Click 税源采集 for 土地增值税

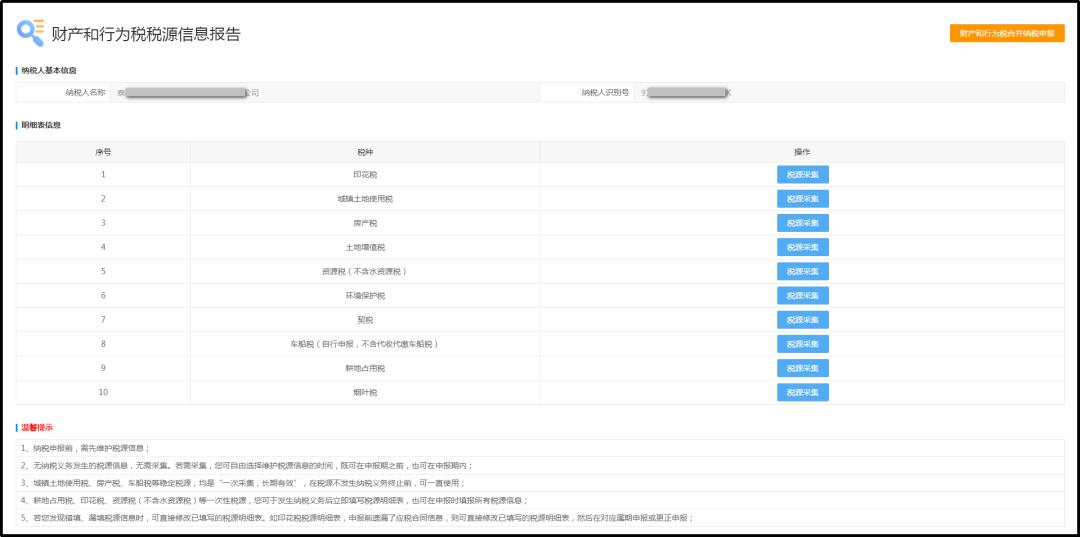(802, 247)
